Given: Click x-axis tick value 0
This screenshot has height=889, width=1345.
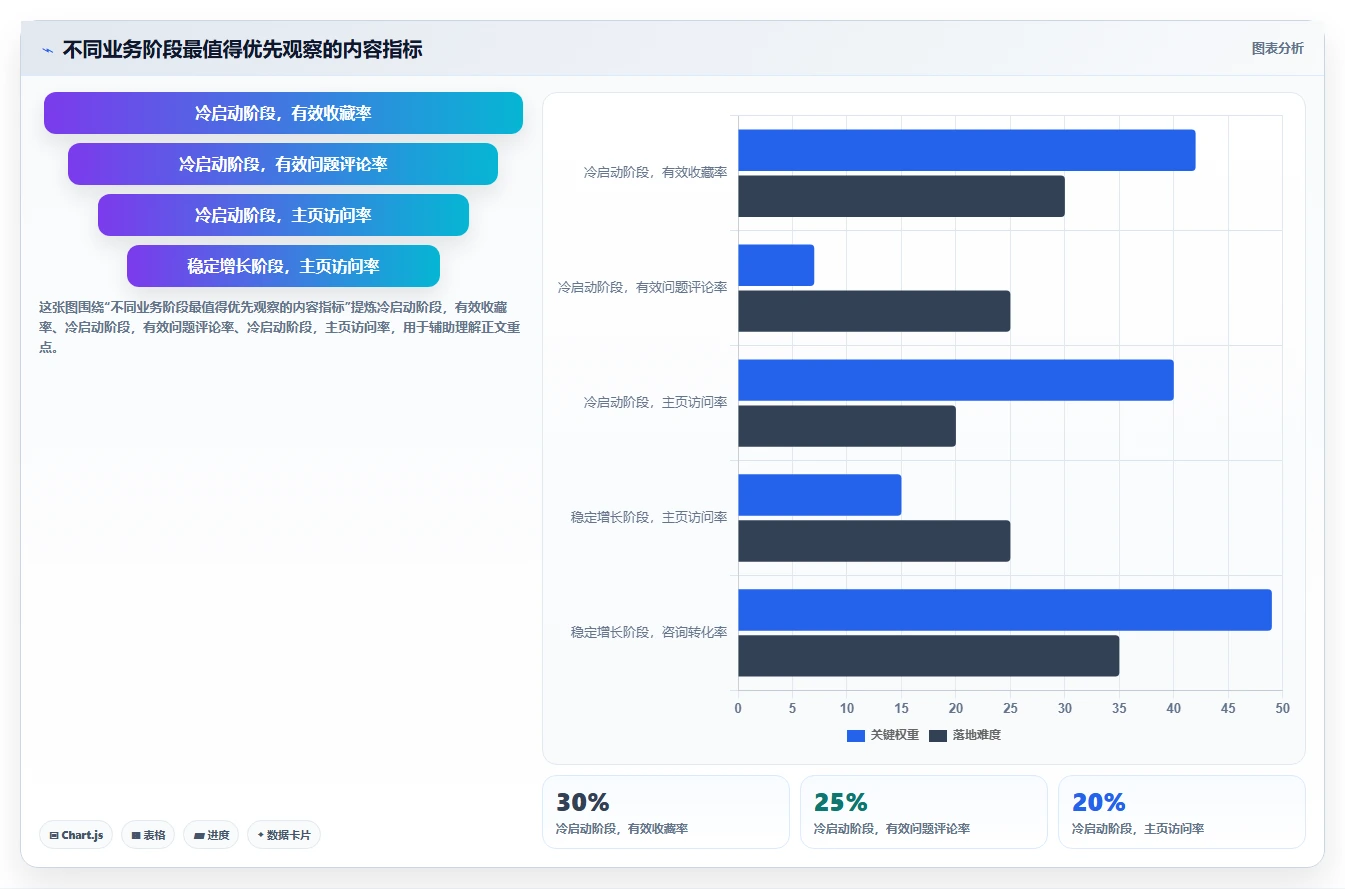Looking at the screenshot, I should point(738,709).
